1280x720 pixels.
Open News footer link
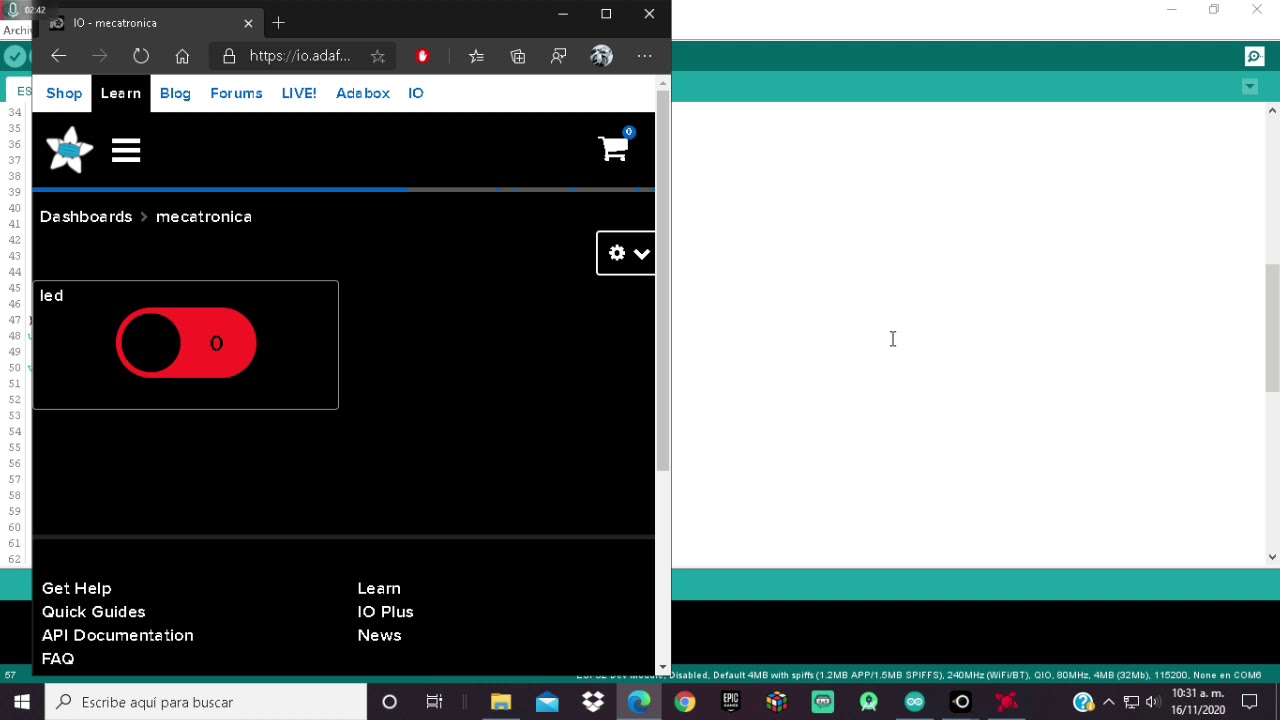tap(380, 635)
